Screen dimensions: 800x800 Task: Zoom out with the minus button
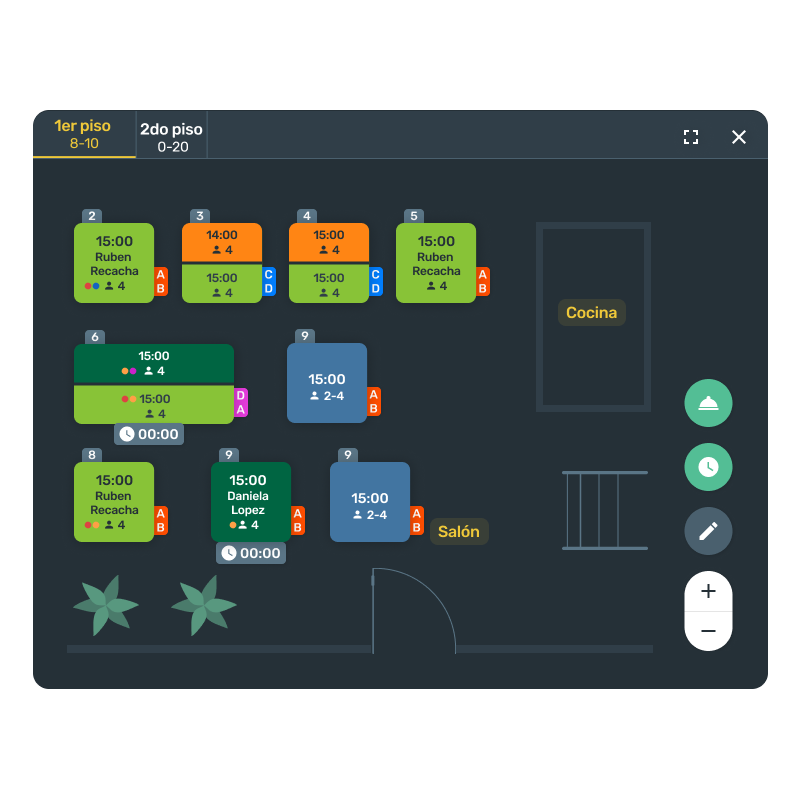coord(708,631)
